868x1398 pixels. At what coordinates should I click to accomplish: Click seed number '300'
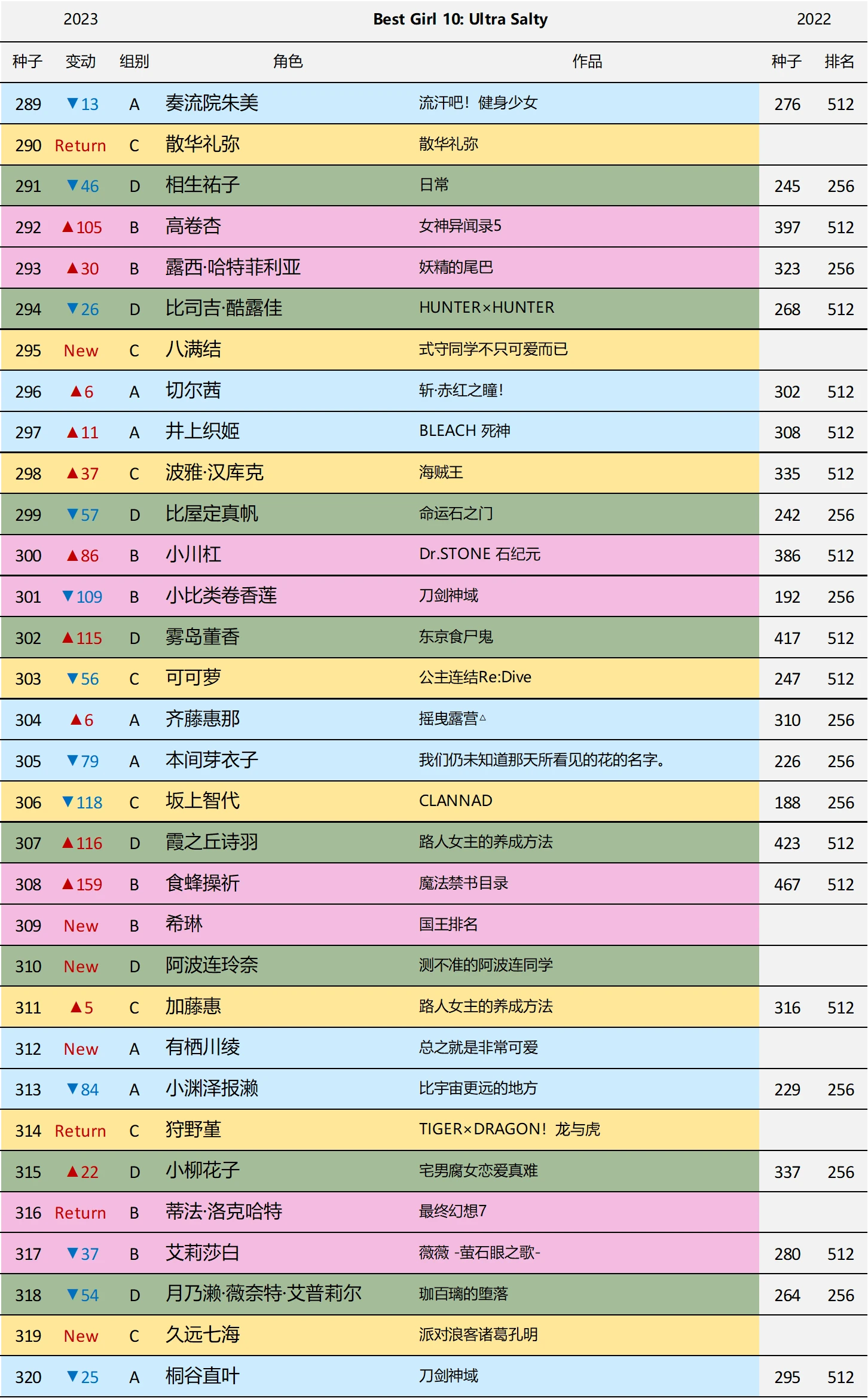(x=28, y=555)
